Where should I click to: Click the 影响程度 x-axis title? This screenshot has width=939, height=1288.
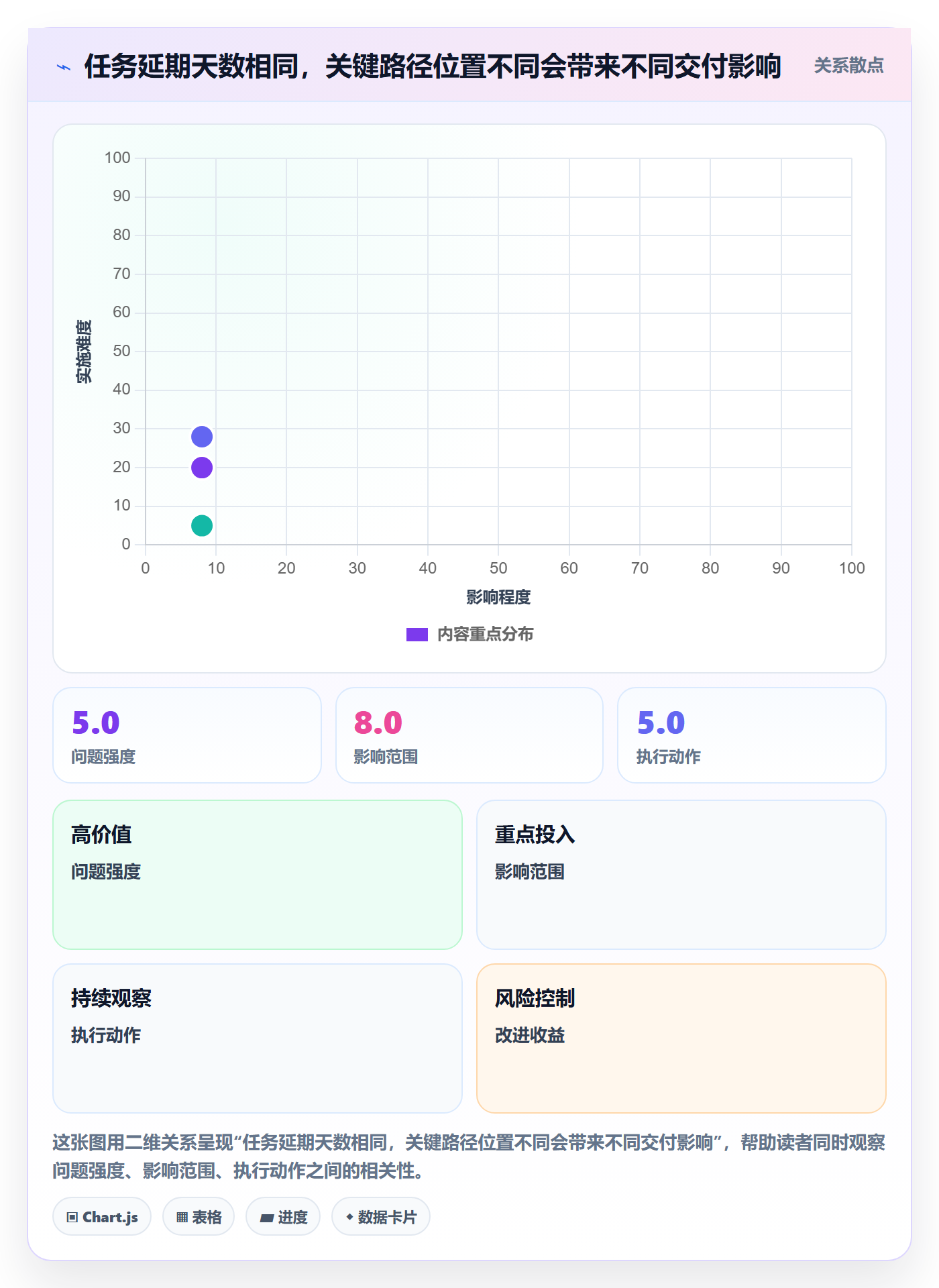click(x=498, y=597)
